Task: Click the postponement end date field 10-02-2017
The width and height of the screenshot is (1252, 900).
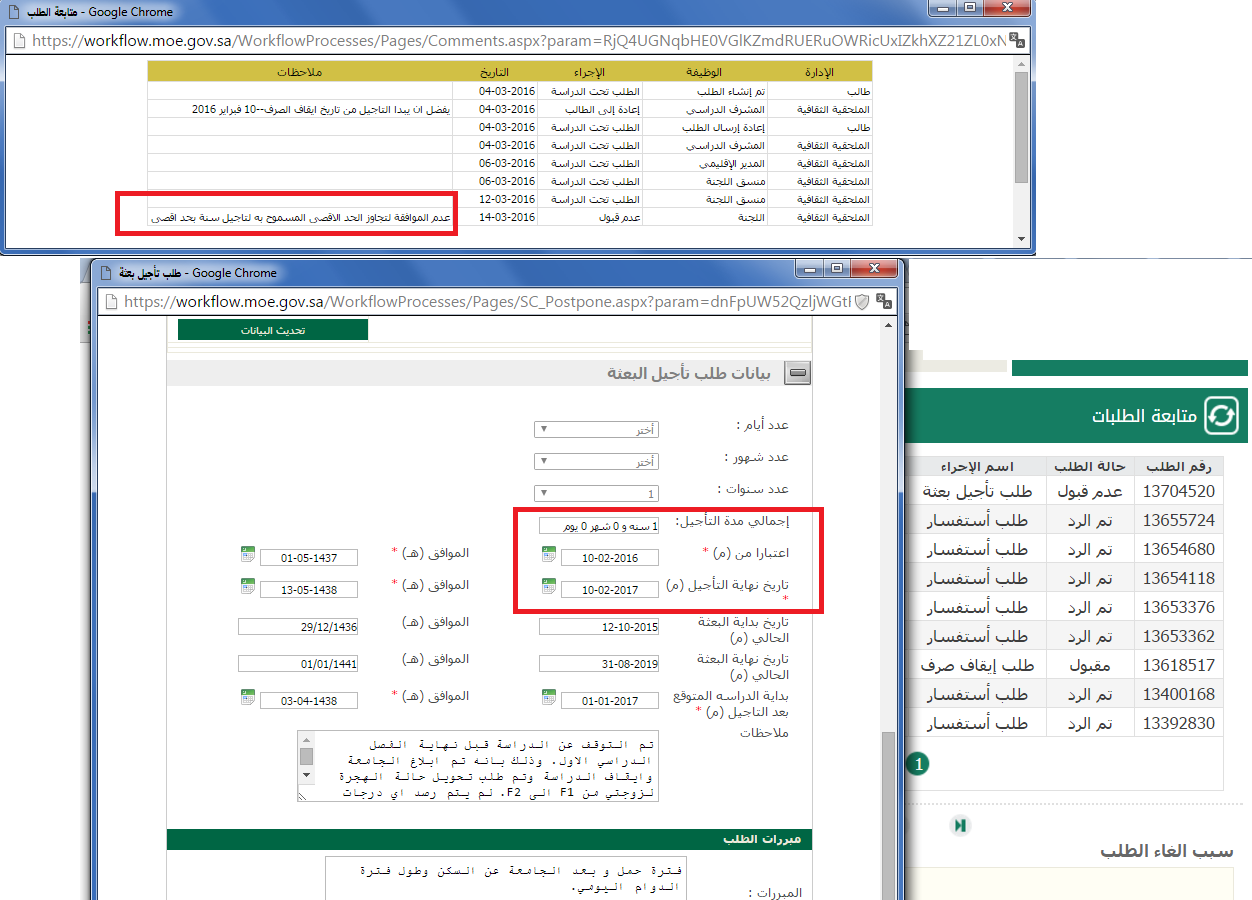Action: coord(610,590)
